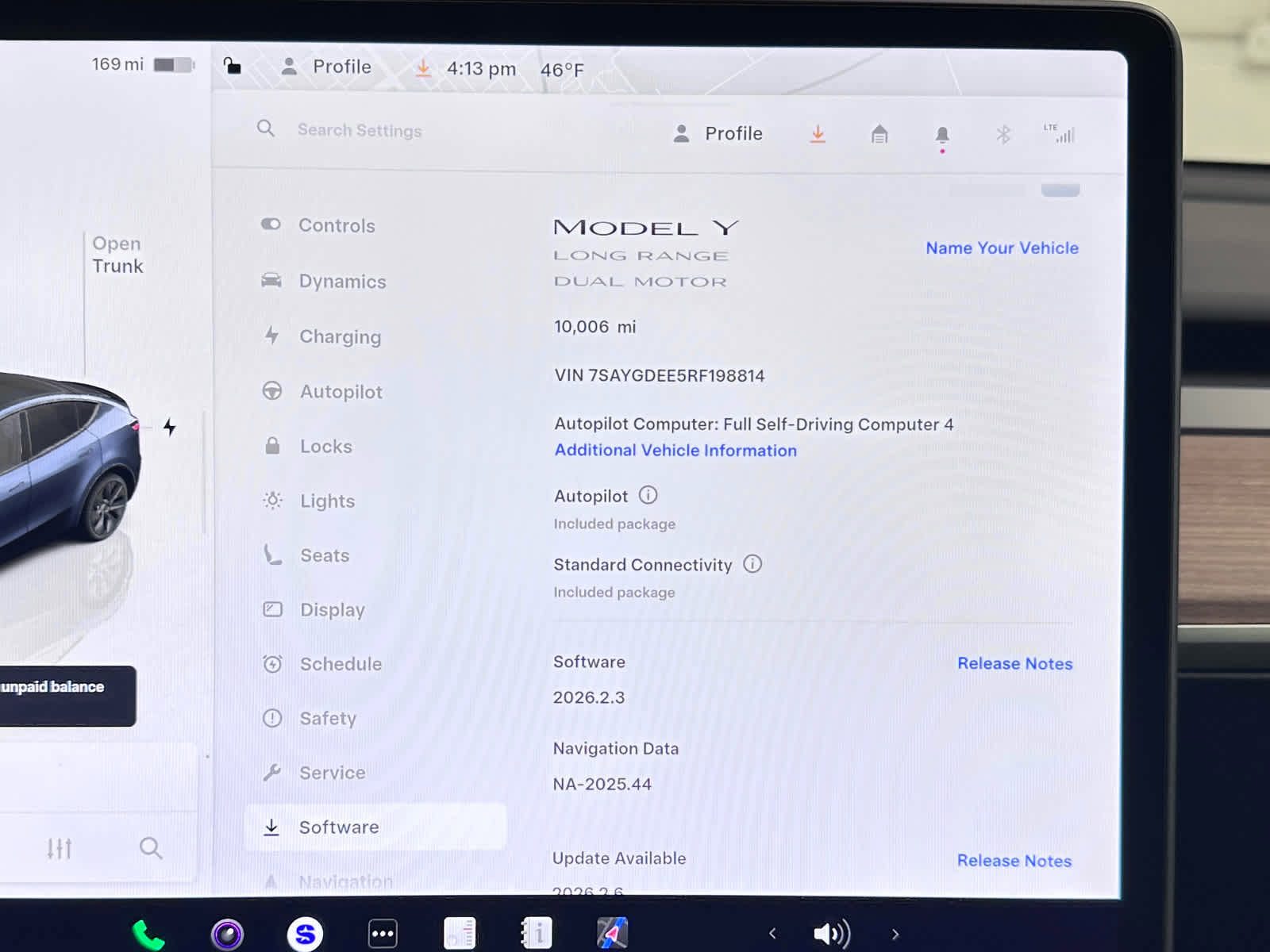Viewport: 1270px width, 952px height.
Task: Show Standard Connectivity info details
Action: tap(752, 564)
